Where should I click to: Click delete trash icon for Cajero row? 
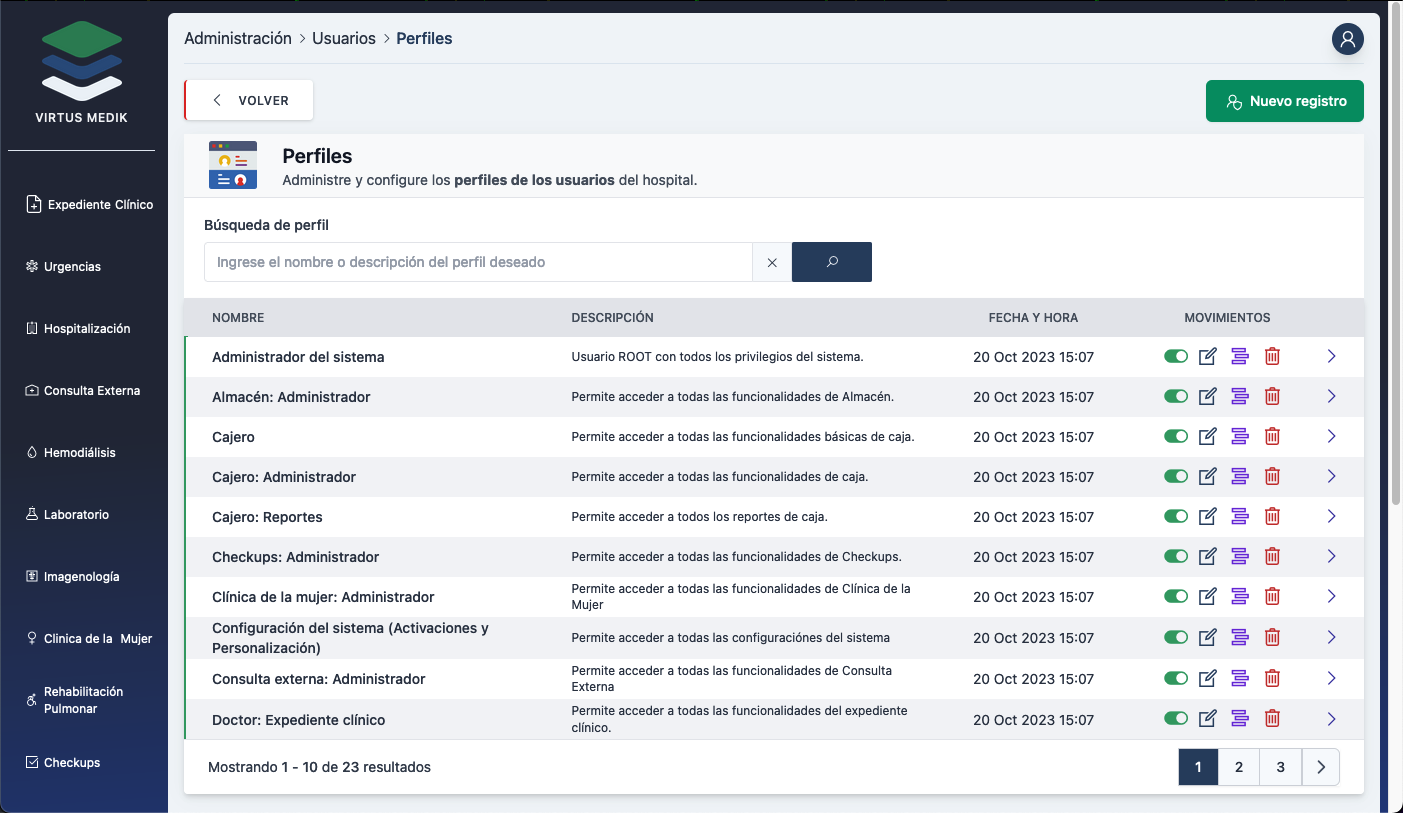[x=1272, y=437]
